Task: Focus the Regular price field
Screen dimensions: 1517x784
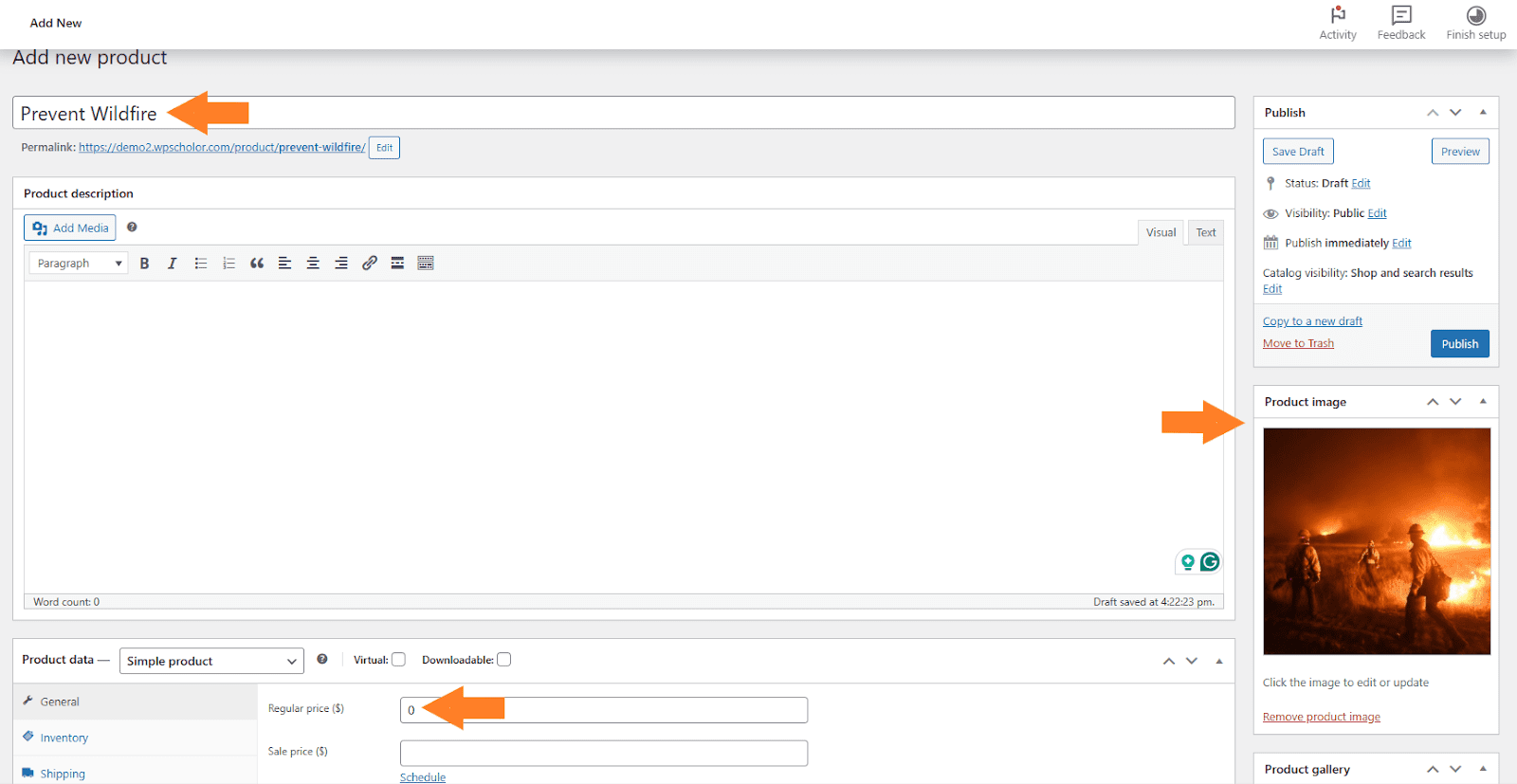Action: pos(604,710)
